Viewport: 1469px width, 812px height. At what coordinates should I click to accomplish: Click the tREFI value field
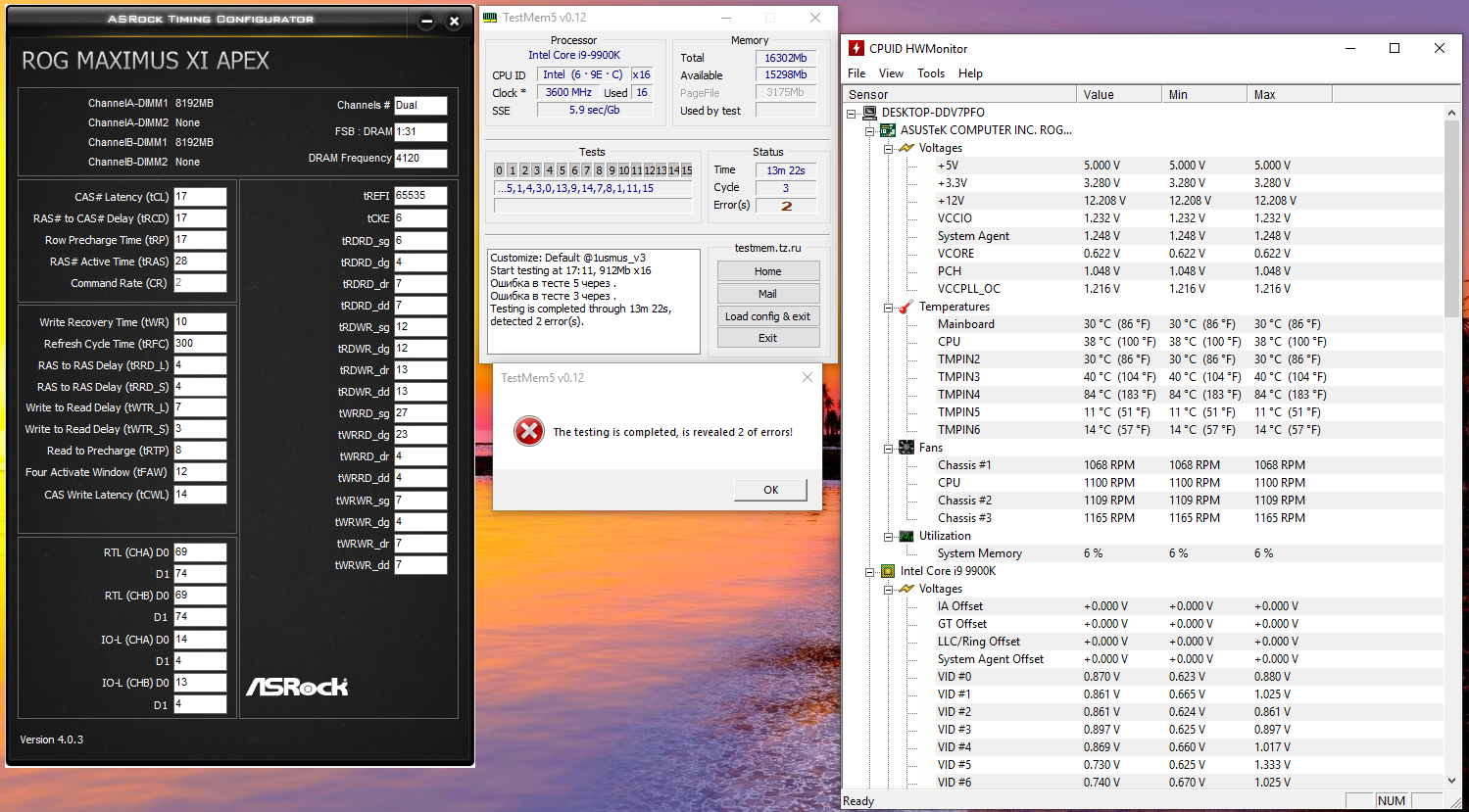420,196
